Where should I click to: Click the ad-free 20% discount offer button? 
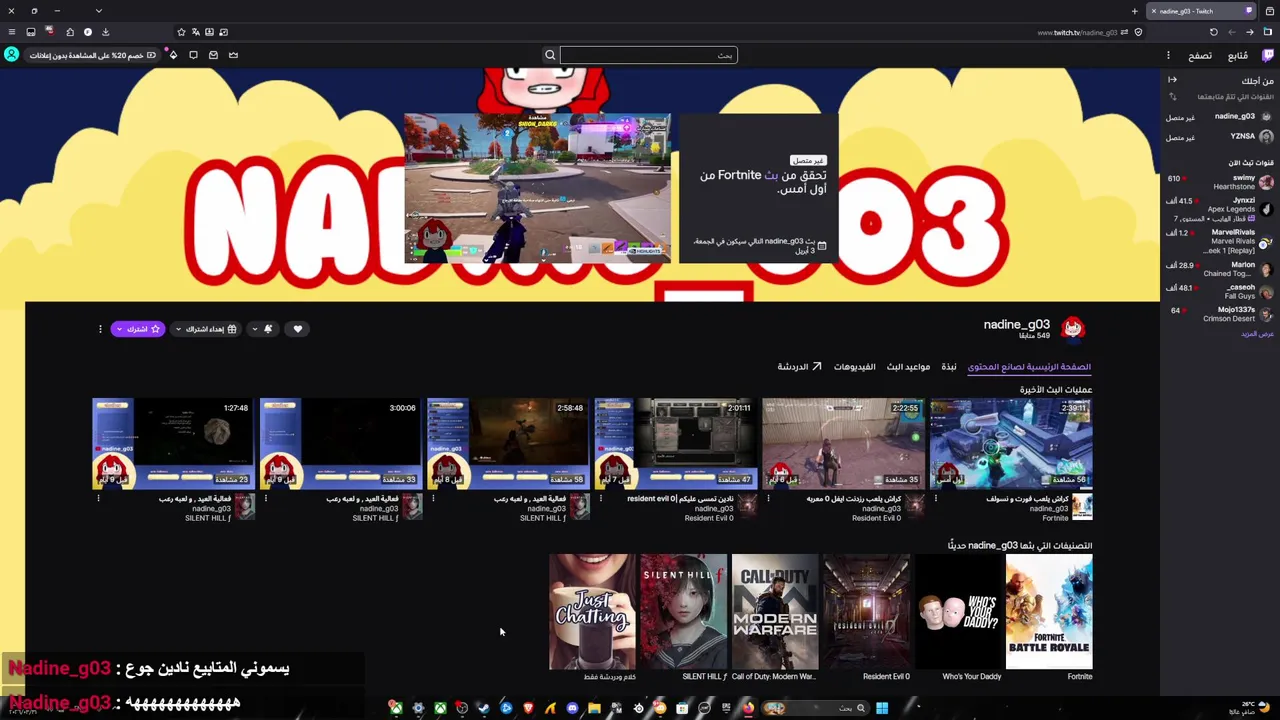(x=93, y=55)
